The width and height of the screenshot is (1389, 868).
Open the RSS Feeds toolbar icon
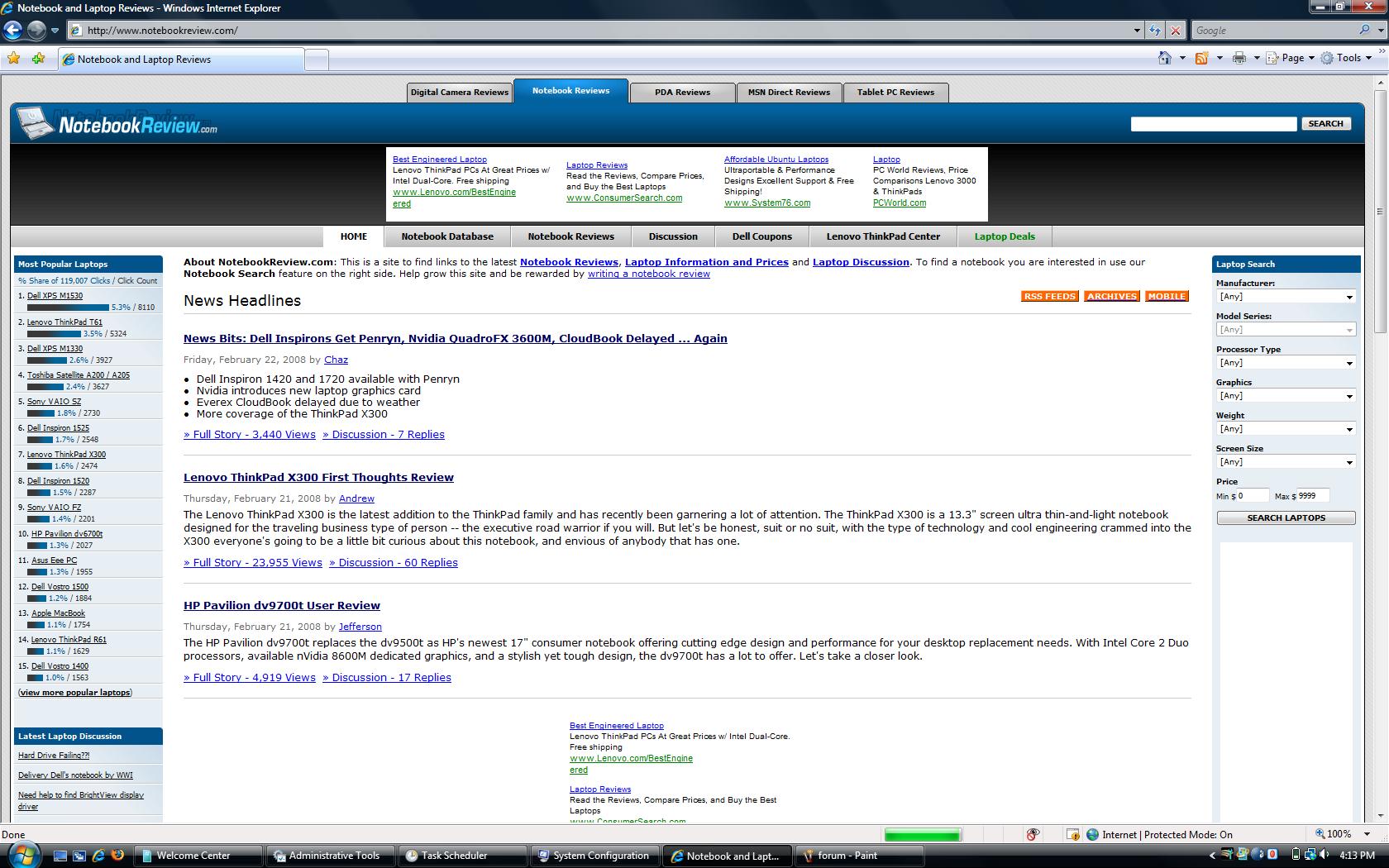pyautogui.click(x=1202, y=58)
